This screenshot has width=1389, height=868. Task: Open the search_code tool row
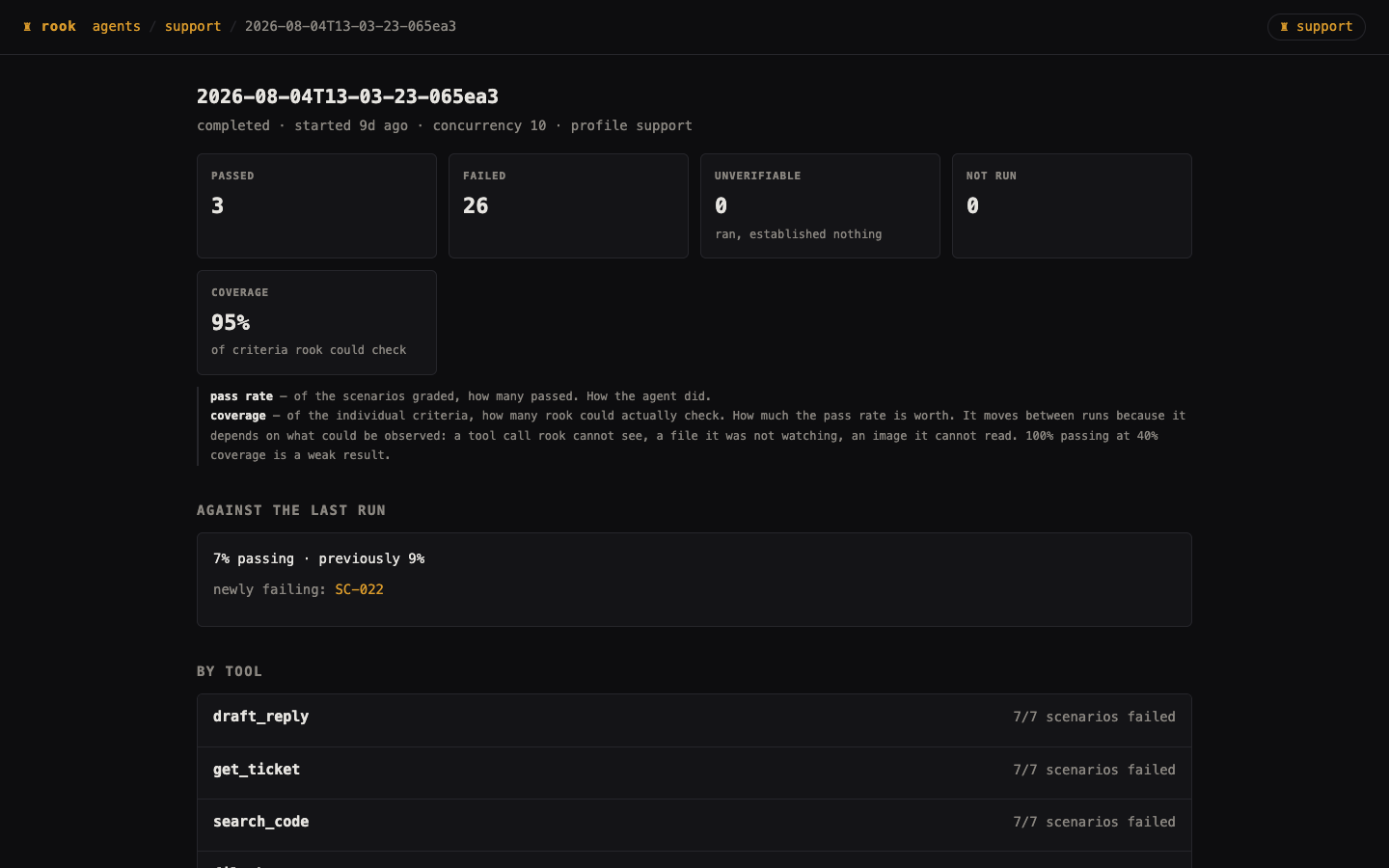click(x=694, y=825)
